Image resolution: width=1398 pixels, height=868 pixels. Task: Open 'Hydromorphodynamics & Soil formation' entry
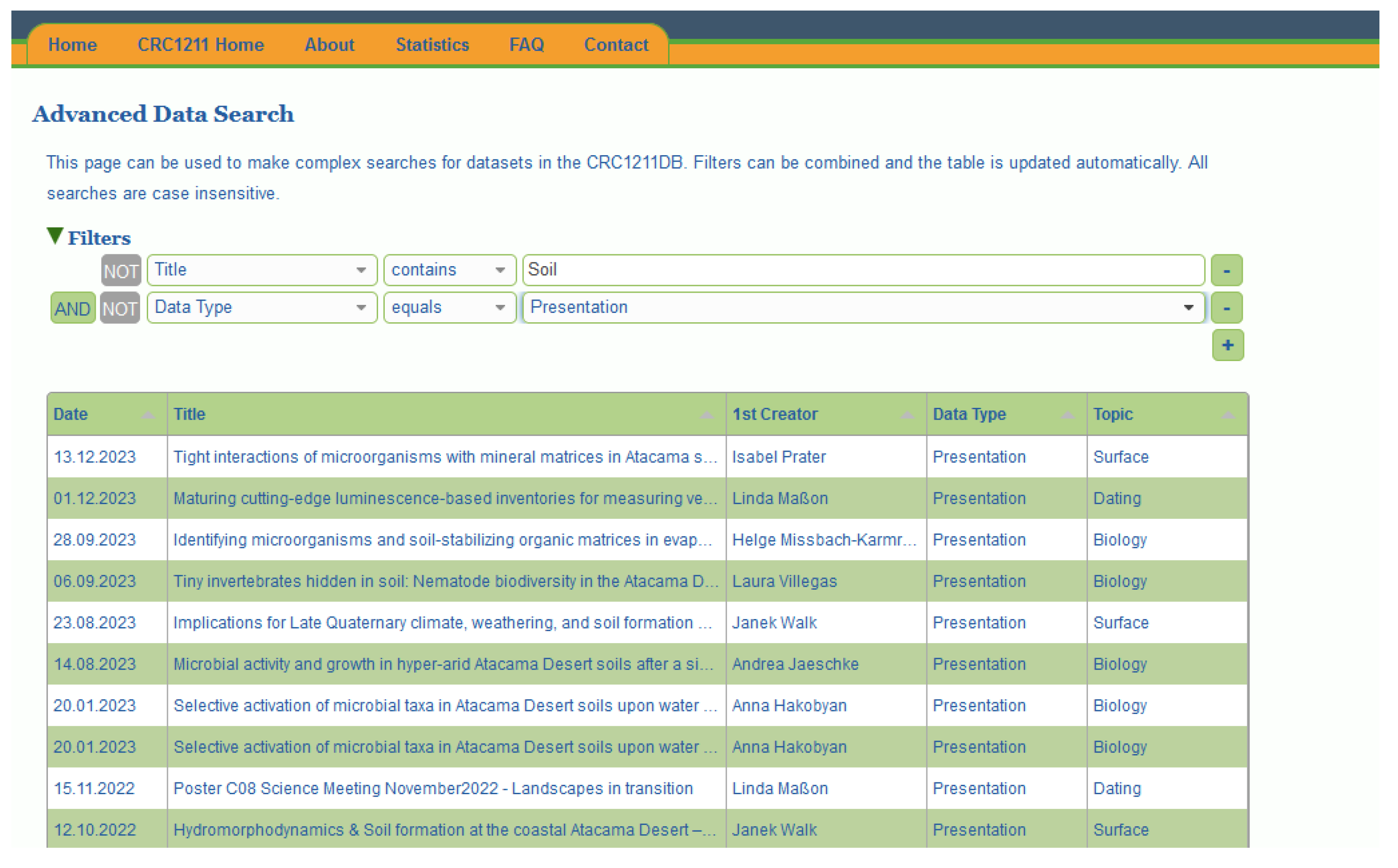point(445,830)
